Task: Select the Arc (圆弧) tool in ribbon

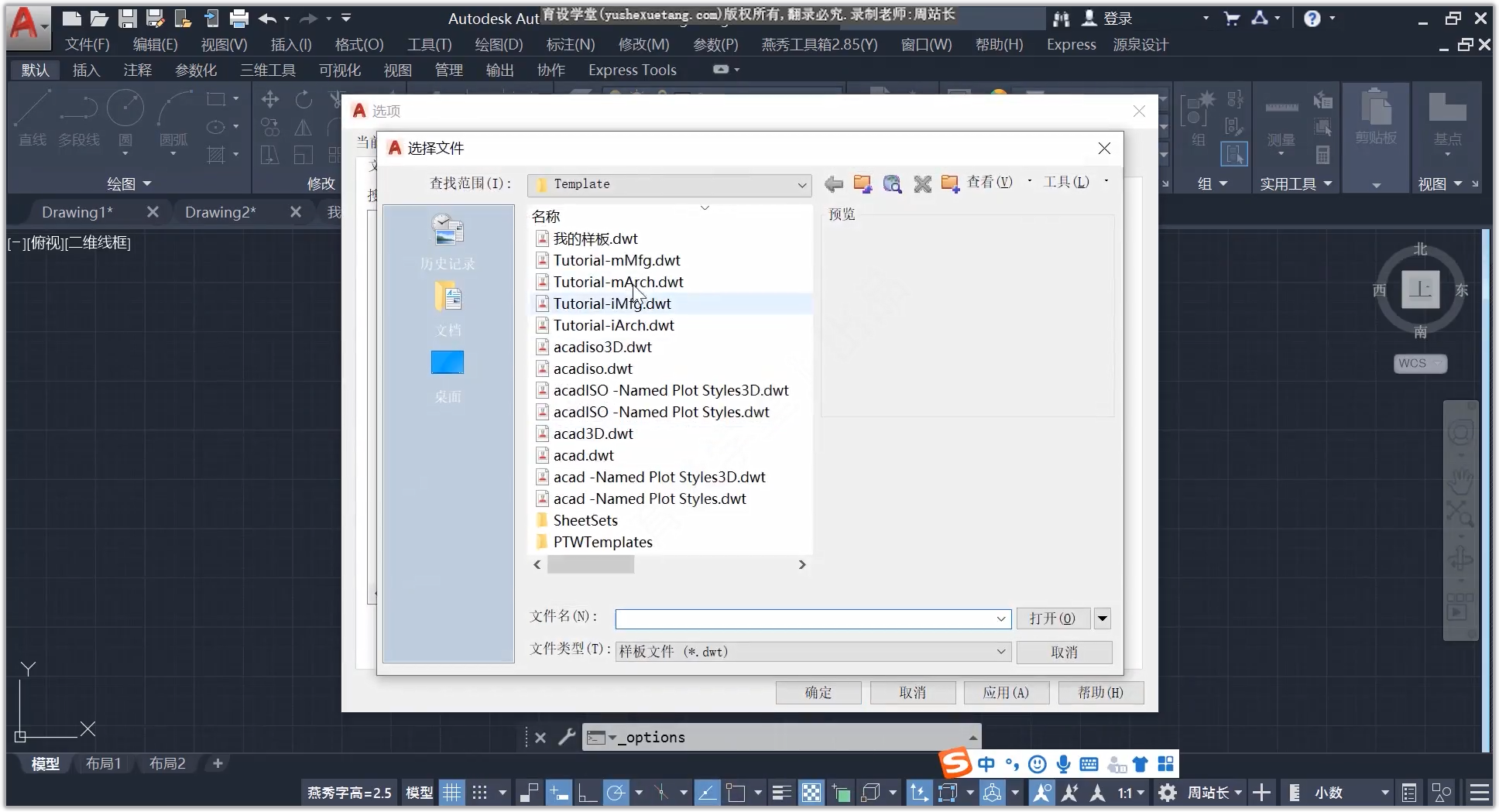Action: click(173, 120)
